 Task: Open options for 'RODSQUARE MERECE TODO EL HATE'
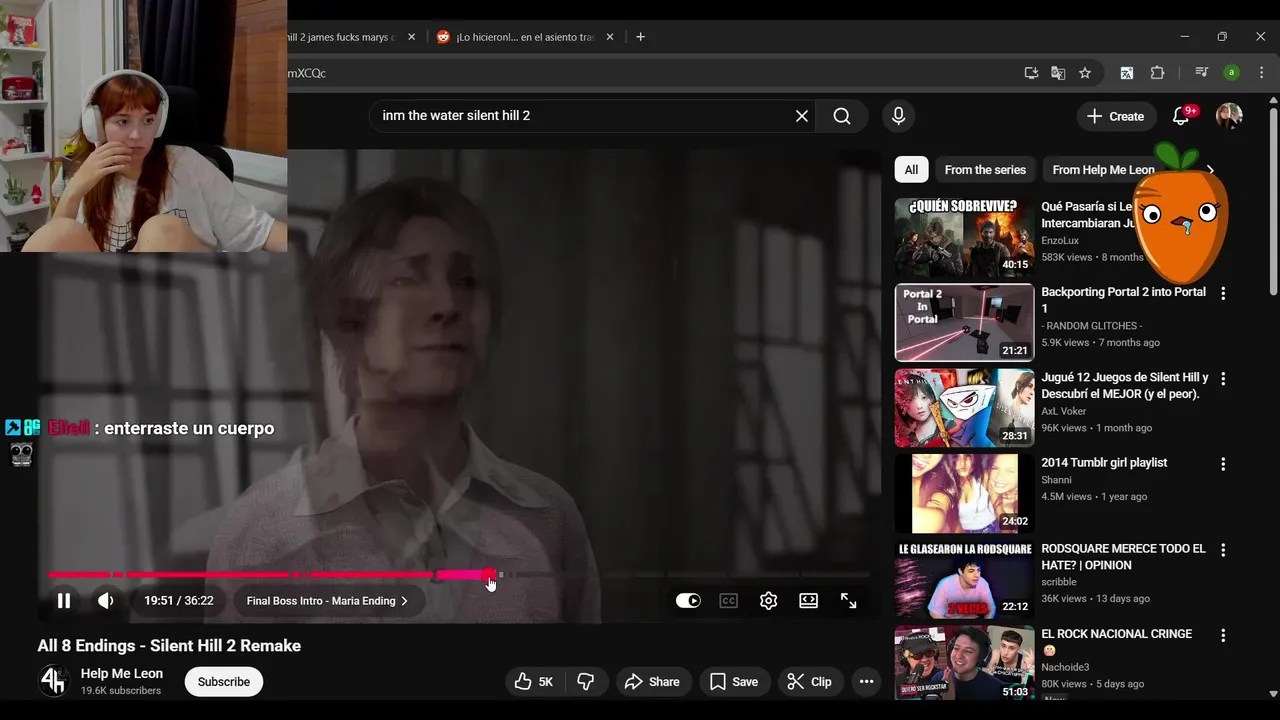coord(1223,550)
